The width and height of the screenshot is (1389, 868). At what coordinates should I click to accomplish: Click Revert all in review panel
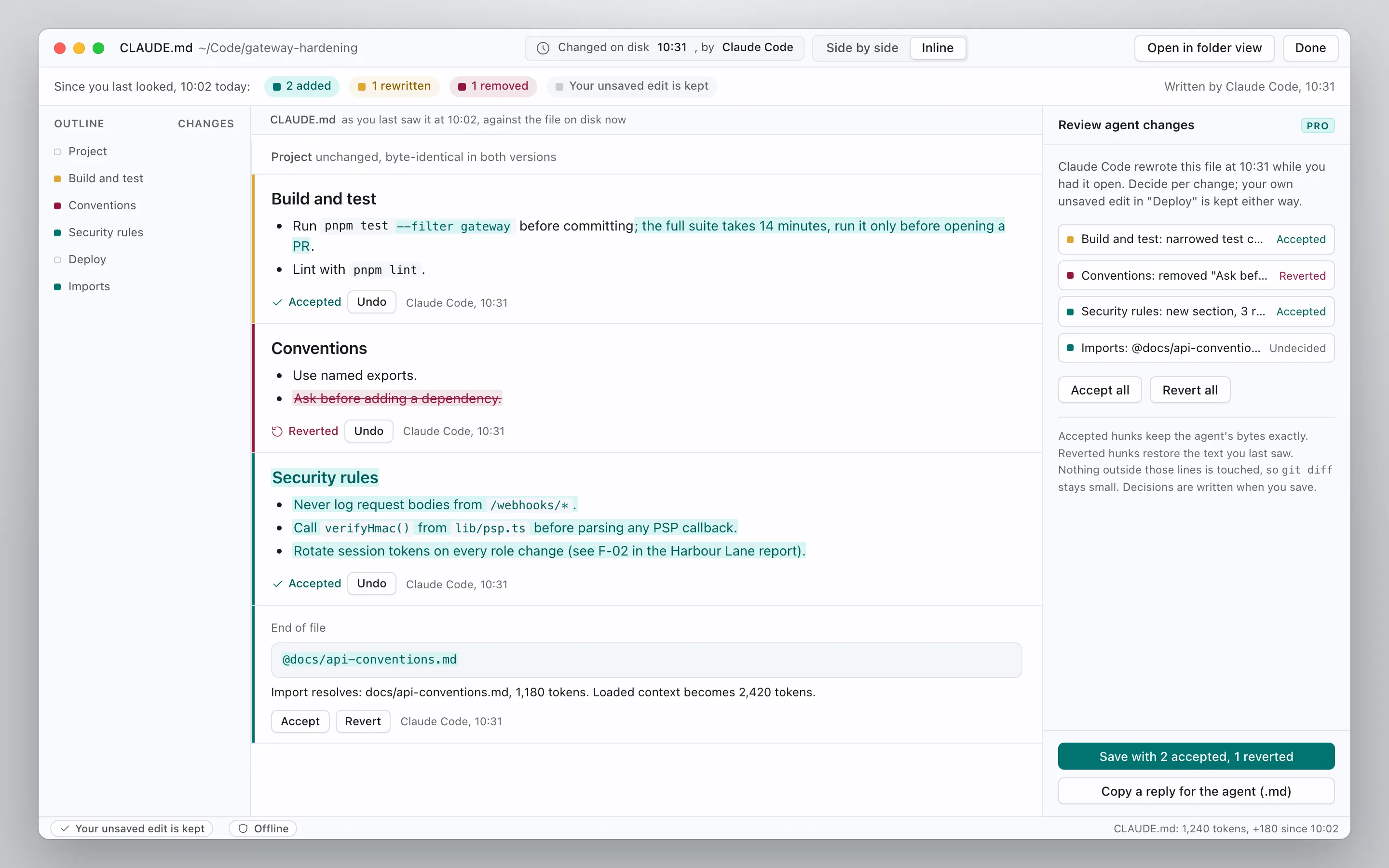click(x=1190, y=391)
